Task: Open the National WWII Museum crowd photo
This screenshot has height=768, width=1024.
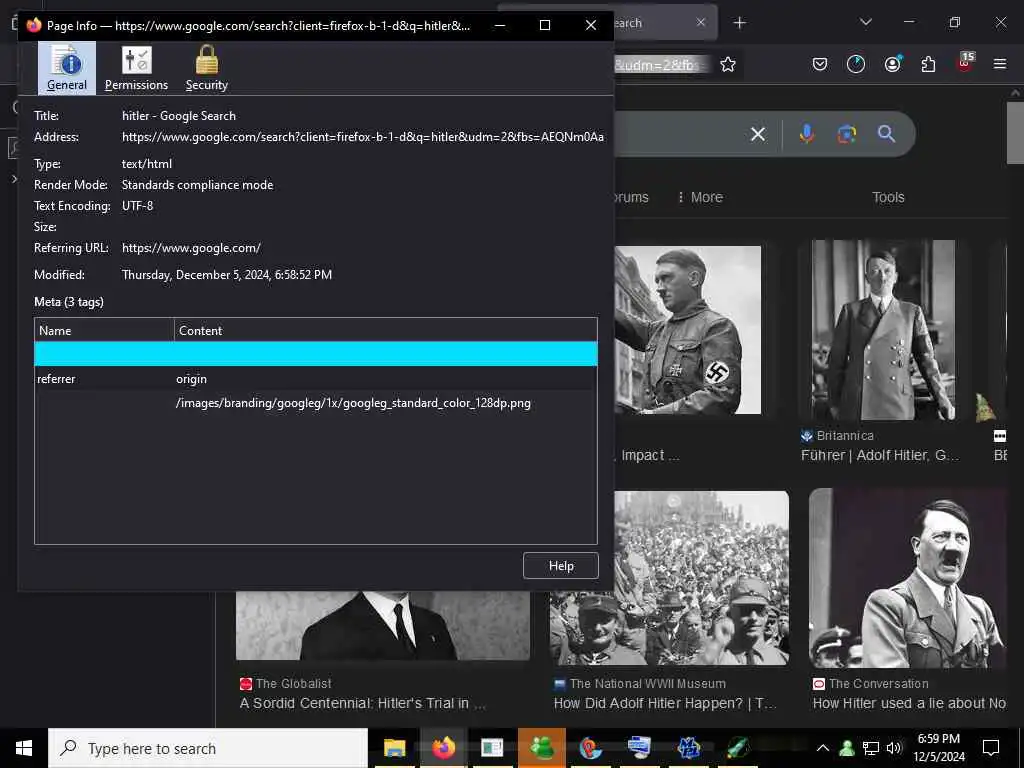Action: [x=669, y=578]
